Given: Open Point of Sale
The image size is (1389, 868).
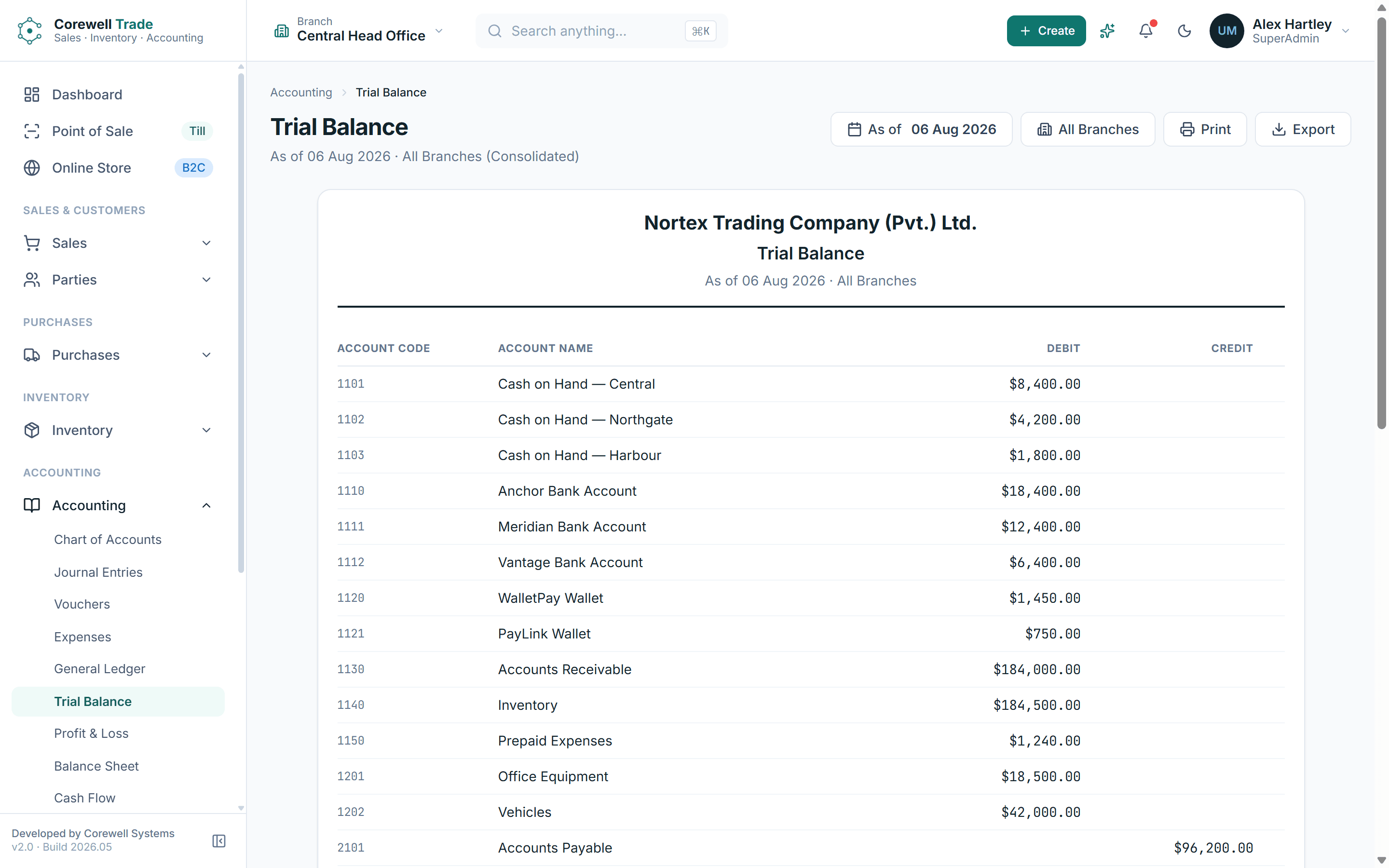Looking at the screenshot, I should [118, 131].
